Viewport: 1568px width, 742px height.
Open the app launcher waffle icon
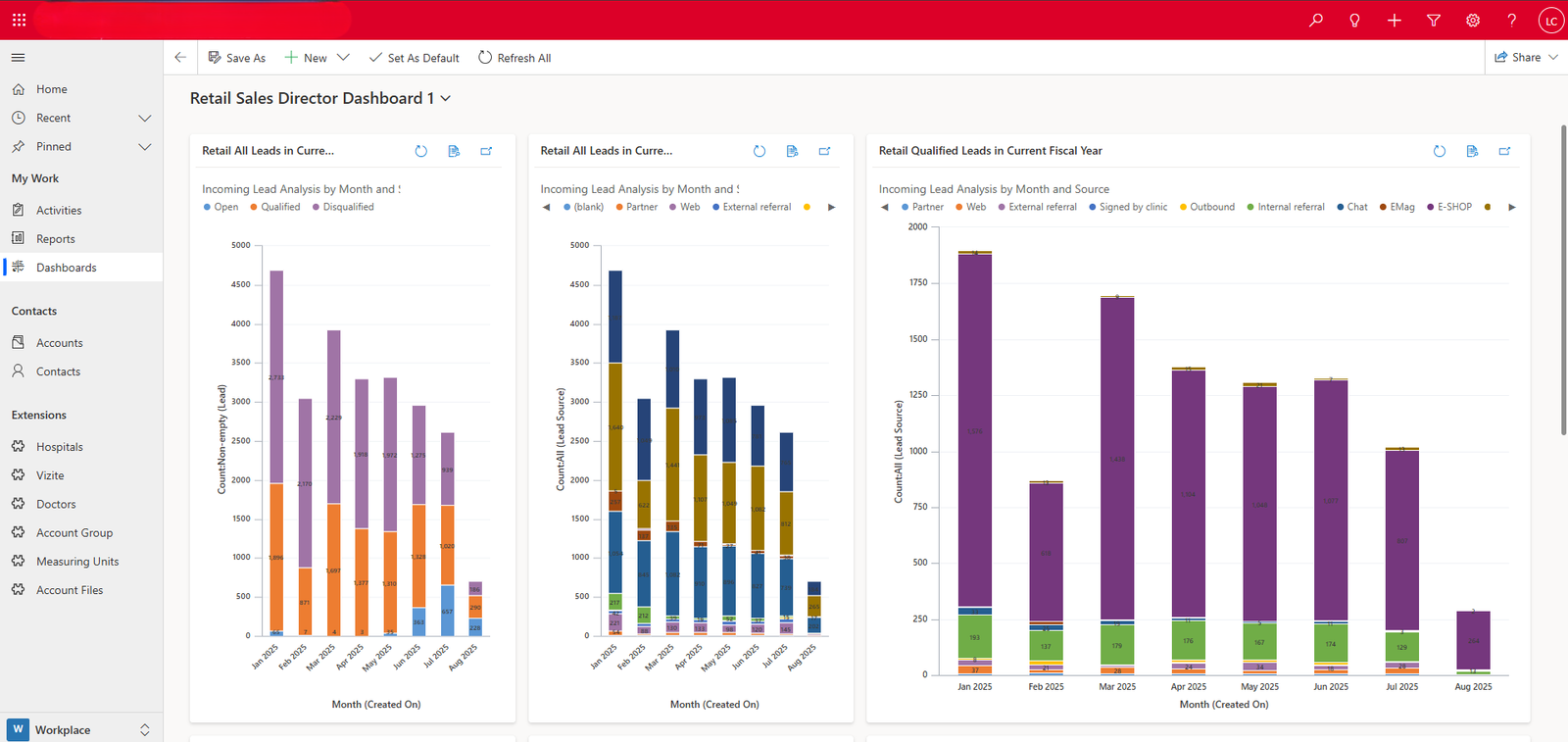click(x=19, y=20)
